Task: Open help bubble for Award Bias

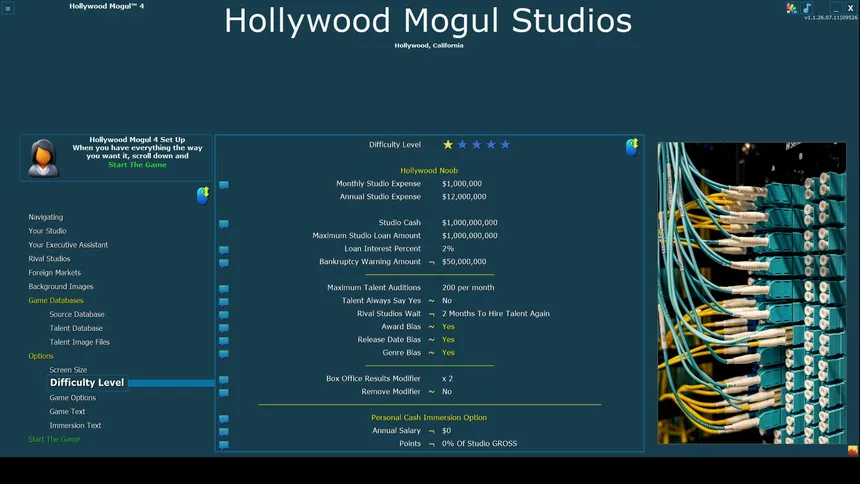Action: [x=224, y=328]
